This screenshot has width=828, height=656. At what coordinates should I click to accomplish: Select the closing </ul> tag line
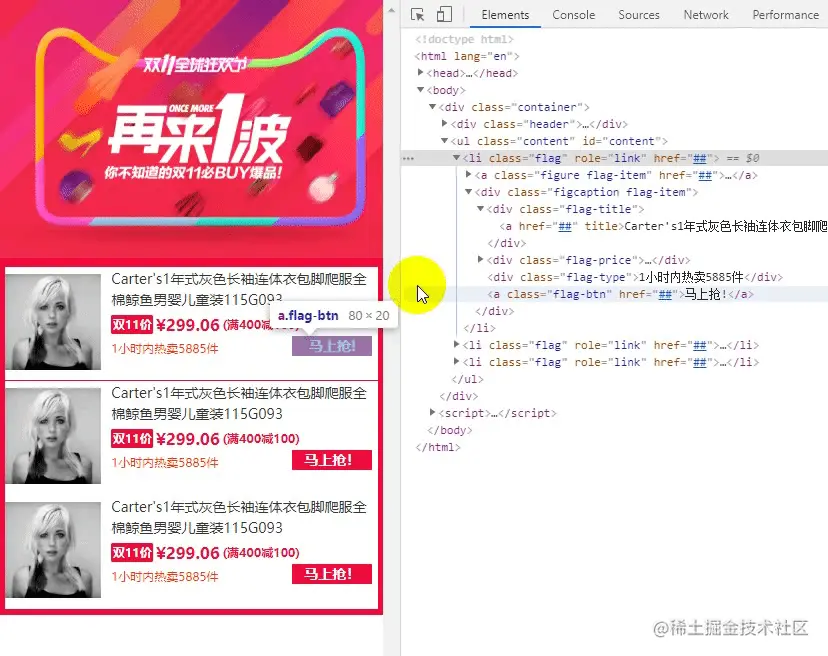coord(467,379)
